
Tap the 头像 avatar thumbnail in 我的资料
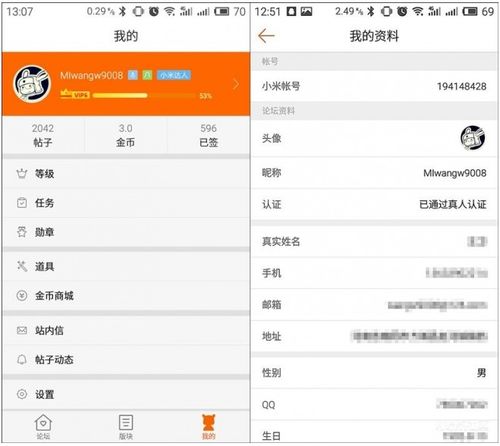(473, 138)
